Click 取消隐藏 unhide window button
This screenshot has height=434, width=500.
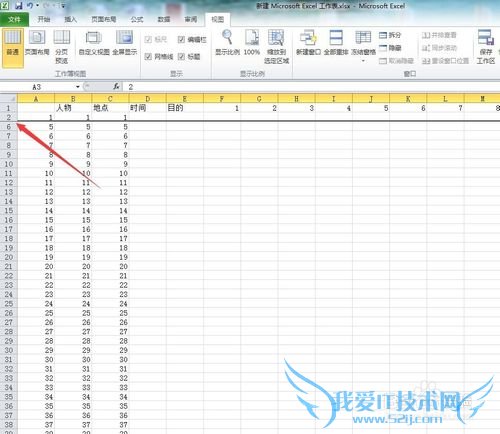coord(396,61)
